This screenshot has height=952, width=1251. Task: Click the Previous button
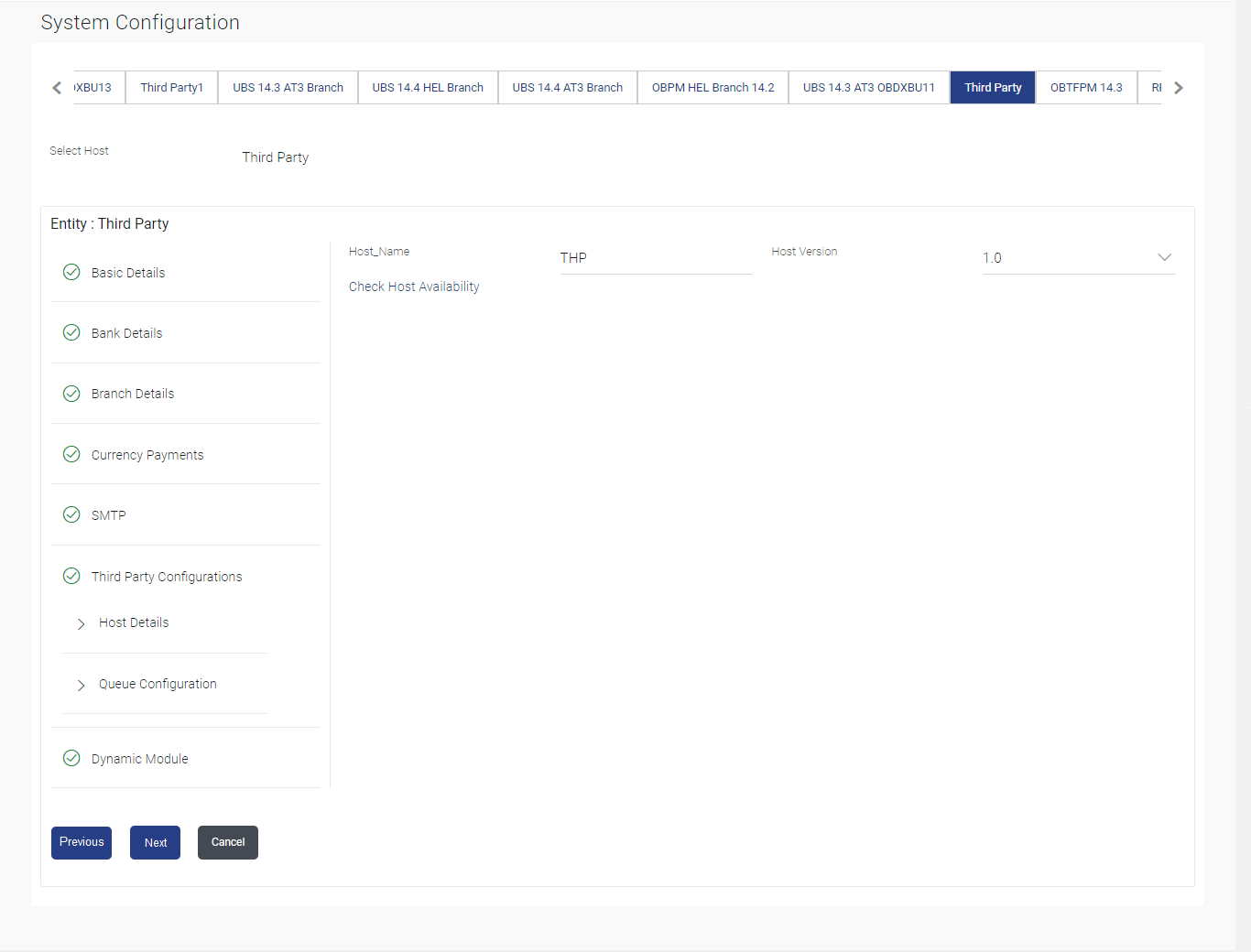coord(82,842)
